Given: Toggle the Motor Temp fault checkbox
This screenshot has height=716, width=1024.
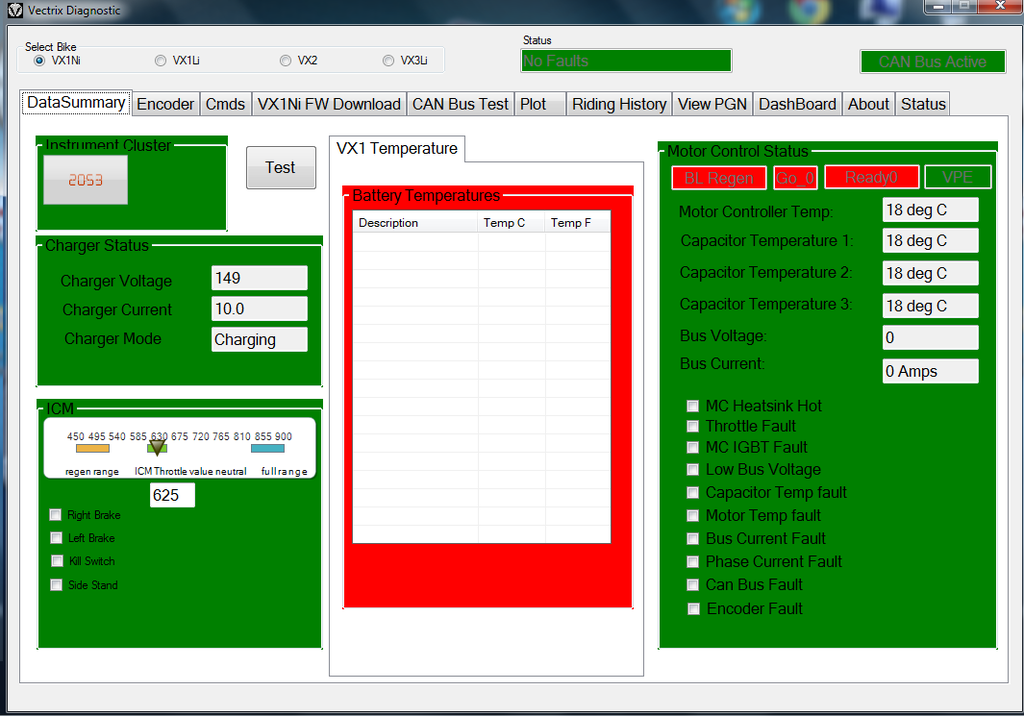Looking at the screenshot, I should [693, 516].
